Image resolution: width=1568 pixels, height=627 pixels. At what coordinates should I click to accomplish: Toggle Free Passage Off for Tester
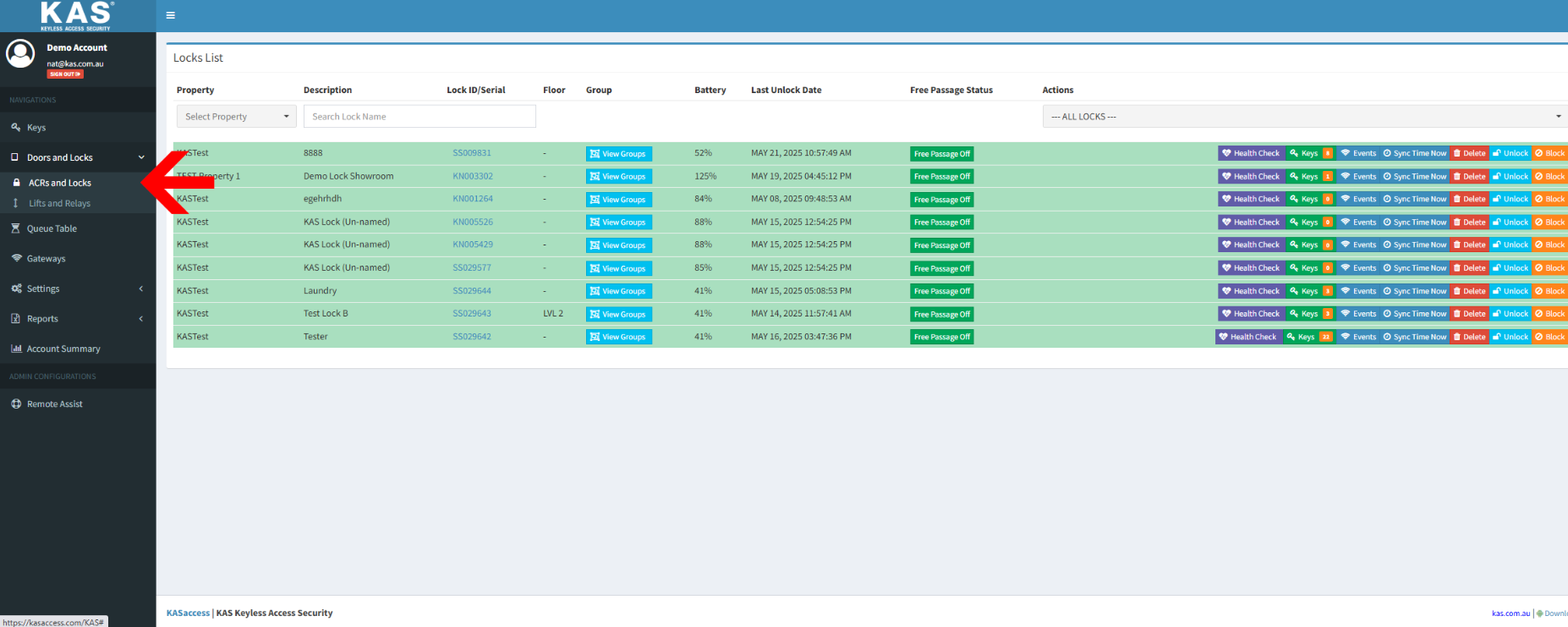tap(942, 337)
